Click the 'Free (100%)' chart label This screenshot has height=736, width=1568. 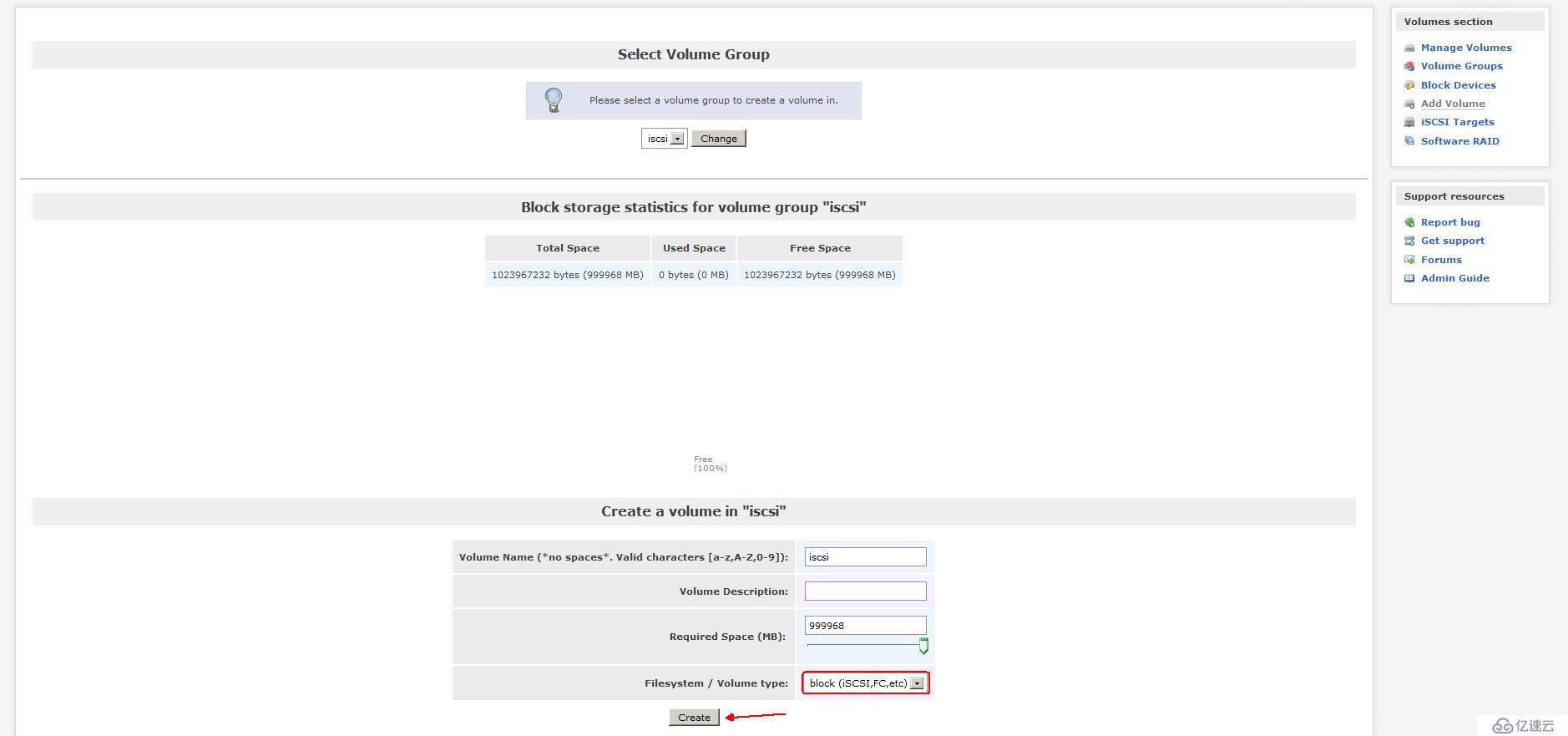click(x=710, y=464)
